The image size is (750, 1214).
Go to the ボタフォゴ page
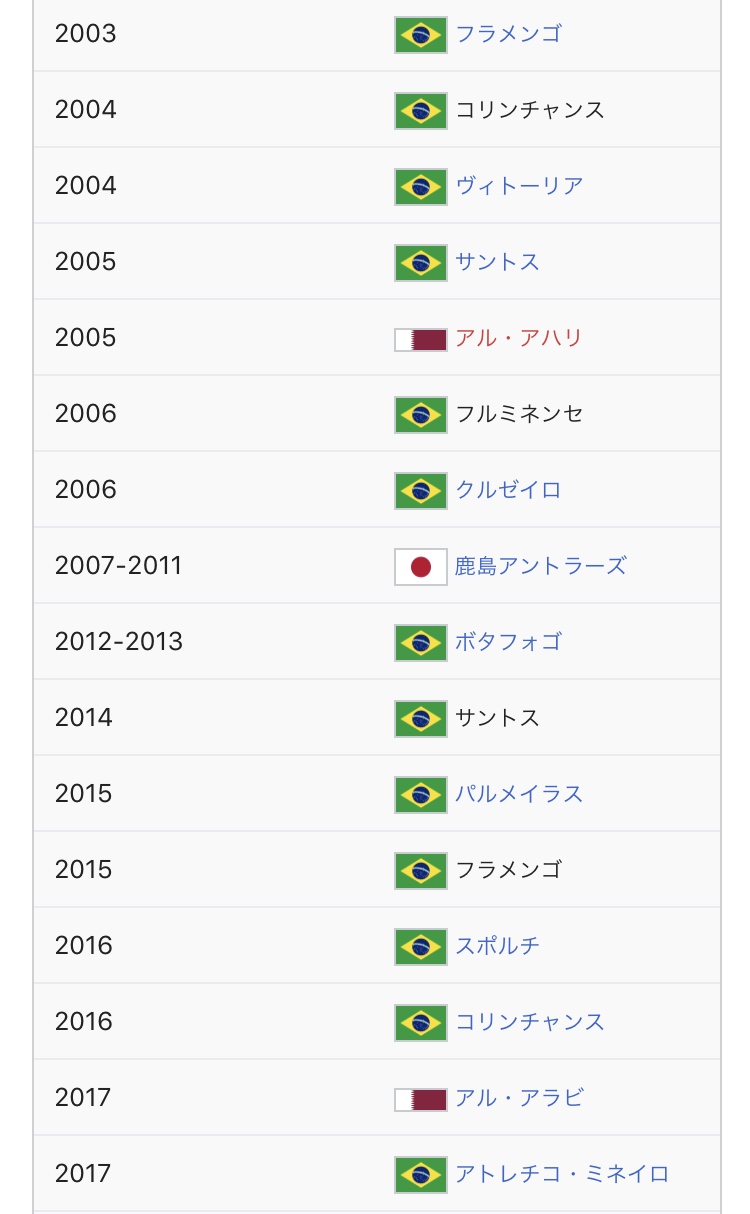click(508, 642)
